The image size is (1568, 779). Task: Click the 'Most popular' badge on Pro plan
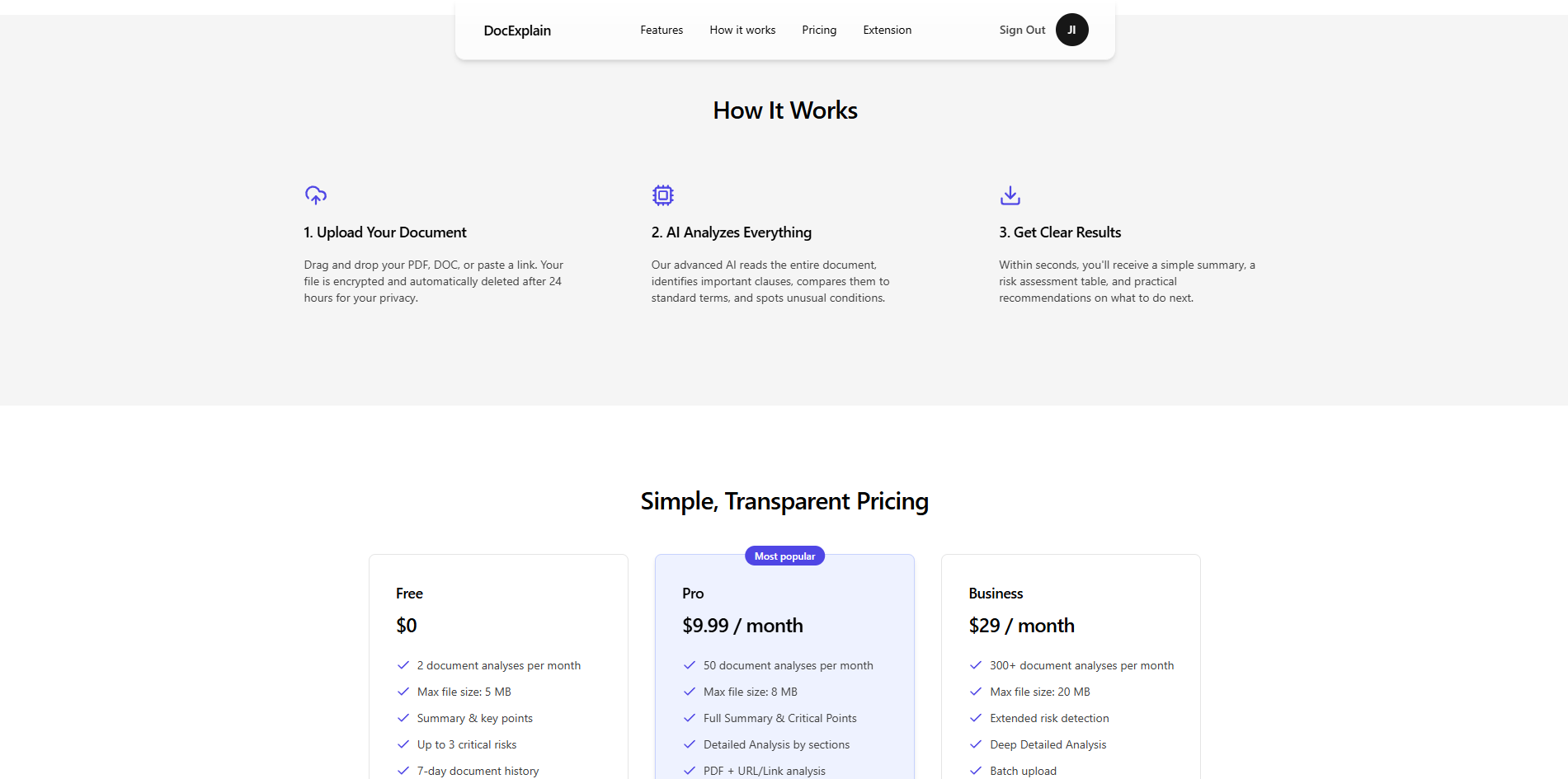[784, 556]
